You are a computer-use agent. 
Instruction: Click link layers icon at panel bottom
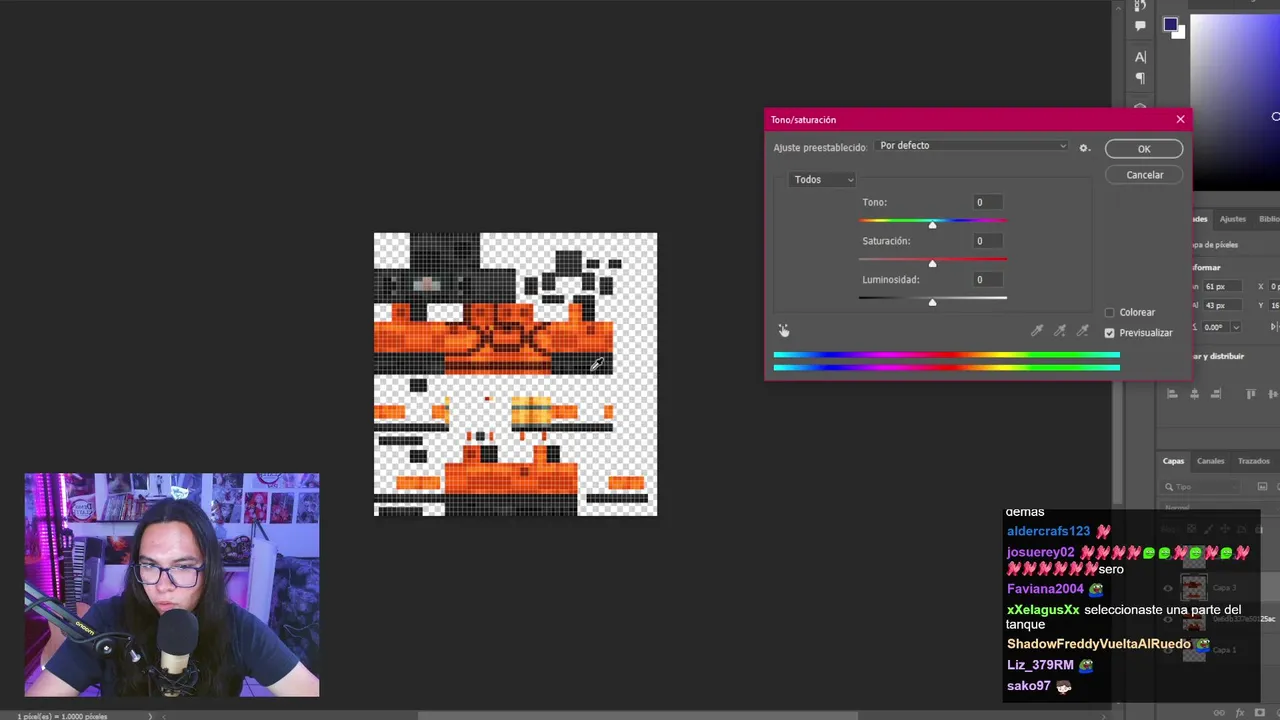click(1218, 712)
